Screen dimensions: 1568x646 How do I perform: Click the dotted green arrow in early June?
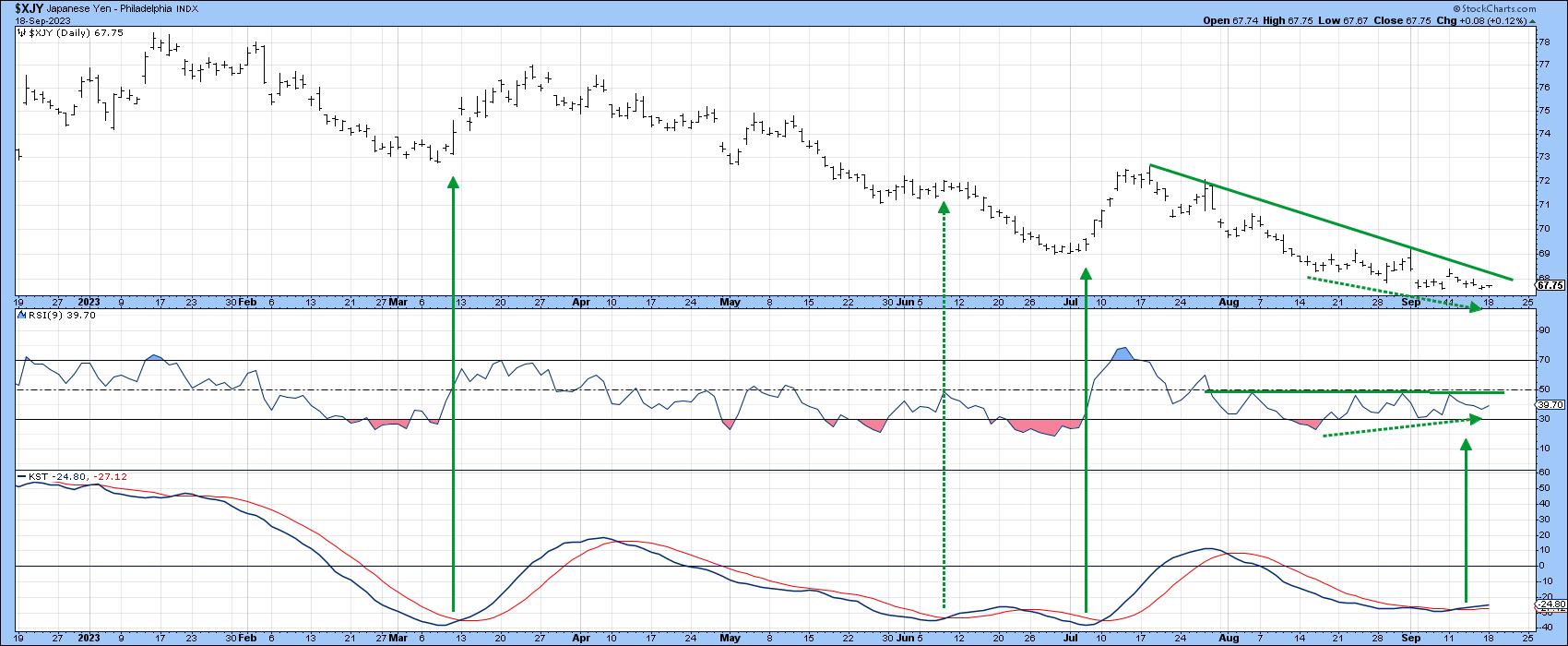944,406
